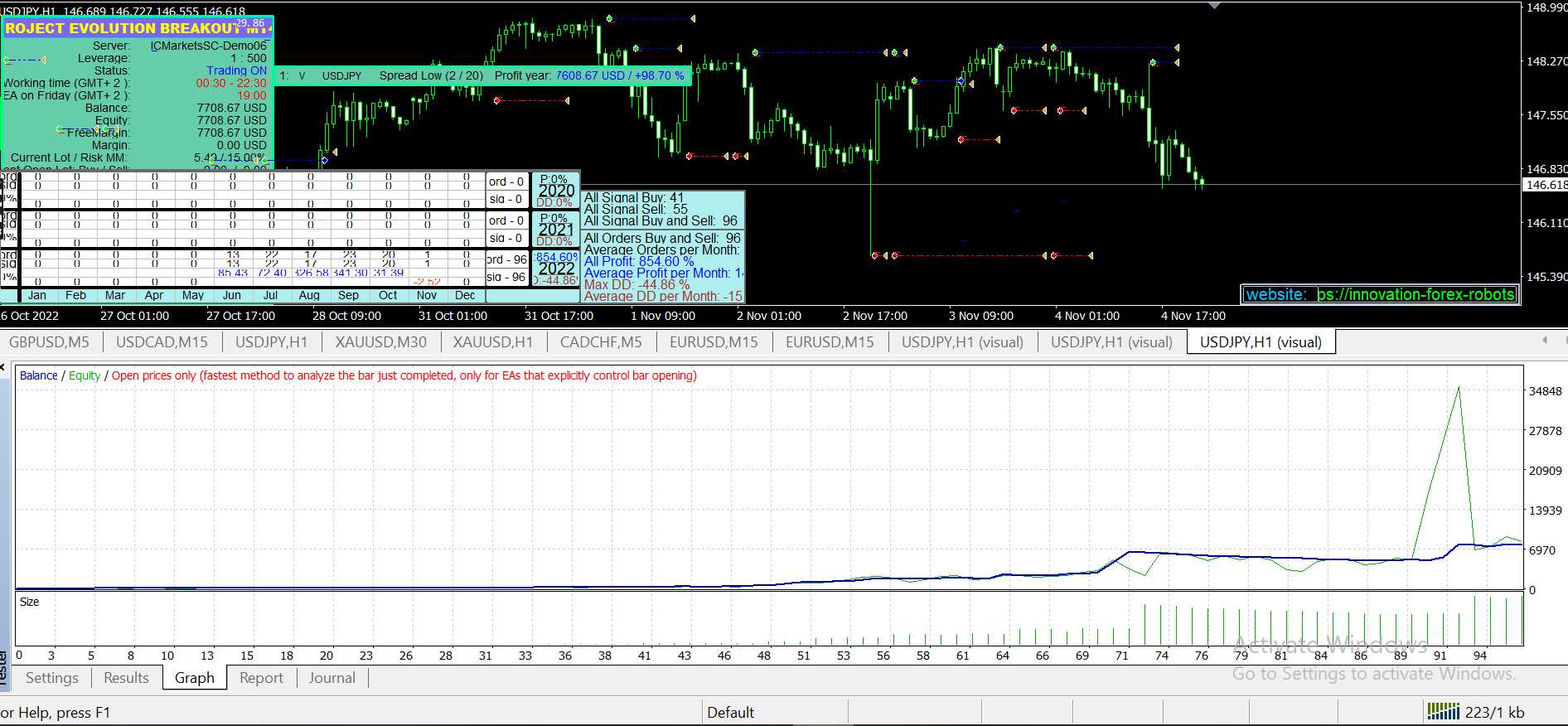Click the Equity legend label in graph
This screenshot has height=726, width=1568.
[85, 375]
